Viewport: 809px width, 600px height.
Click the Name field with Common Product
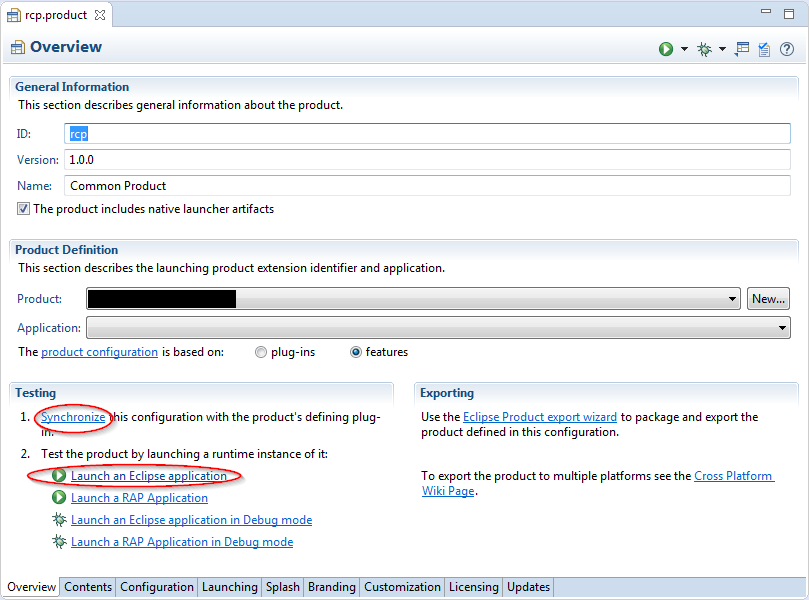[x=427, y=186]
